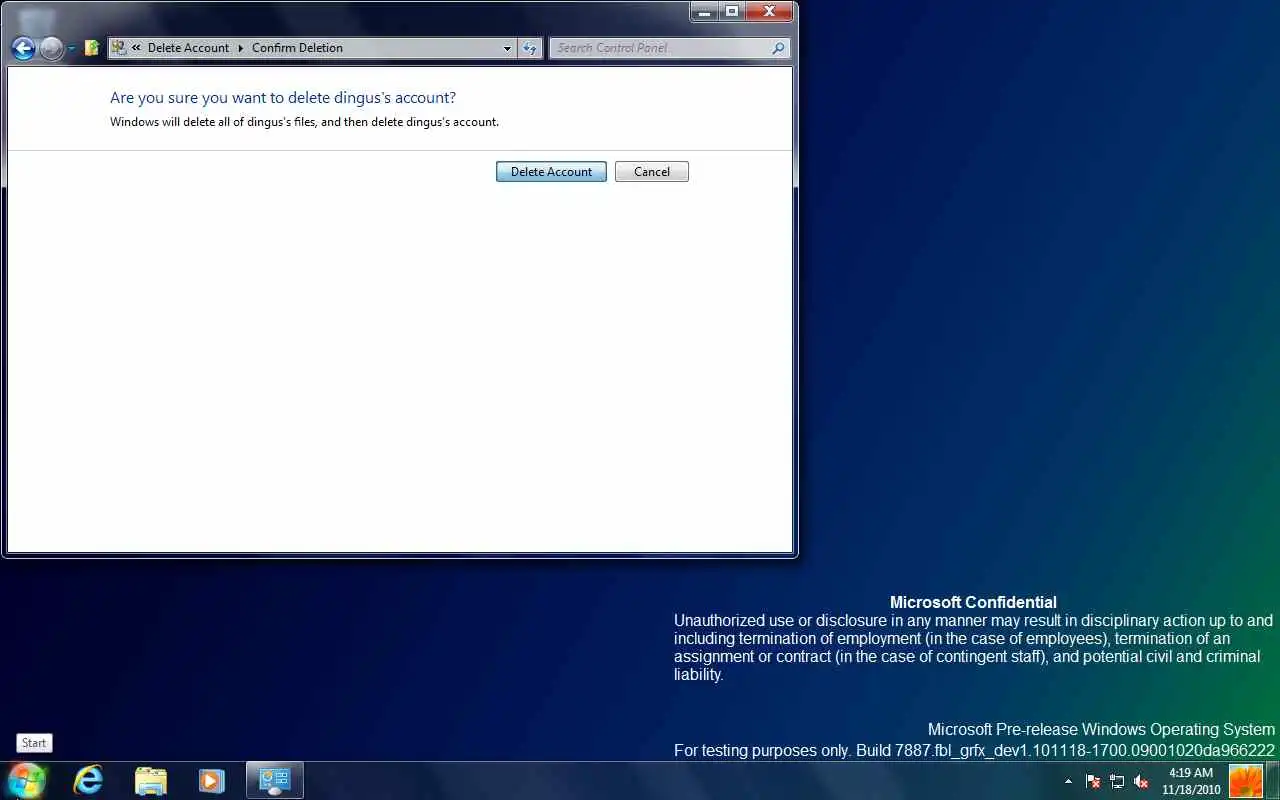Show hidden tray icons arrow
The height and width of the screenshot is (800, 1280).
[1068, 781]
